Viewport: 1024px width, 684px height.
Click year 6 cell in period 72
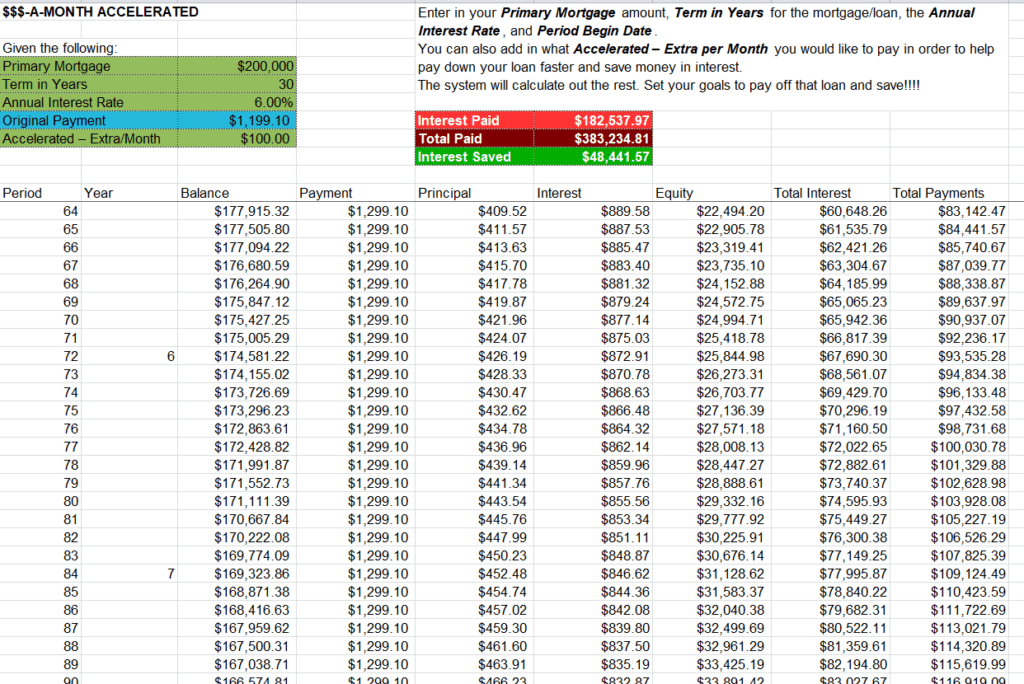129,356
